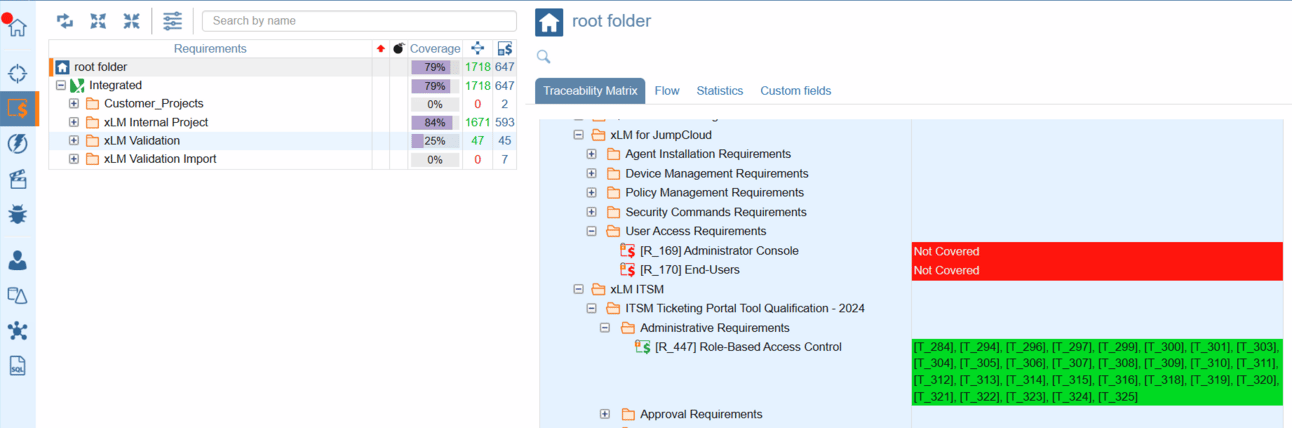Viewport: 1292px width, 428px height.
Task: Open the shapes icon in the sidebar
Action: (17, 296)
